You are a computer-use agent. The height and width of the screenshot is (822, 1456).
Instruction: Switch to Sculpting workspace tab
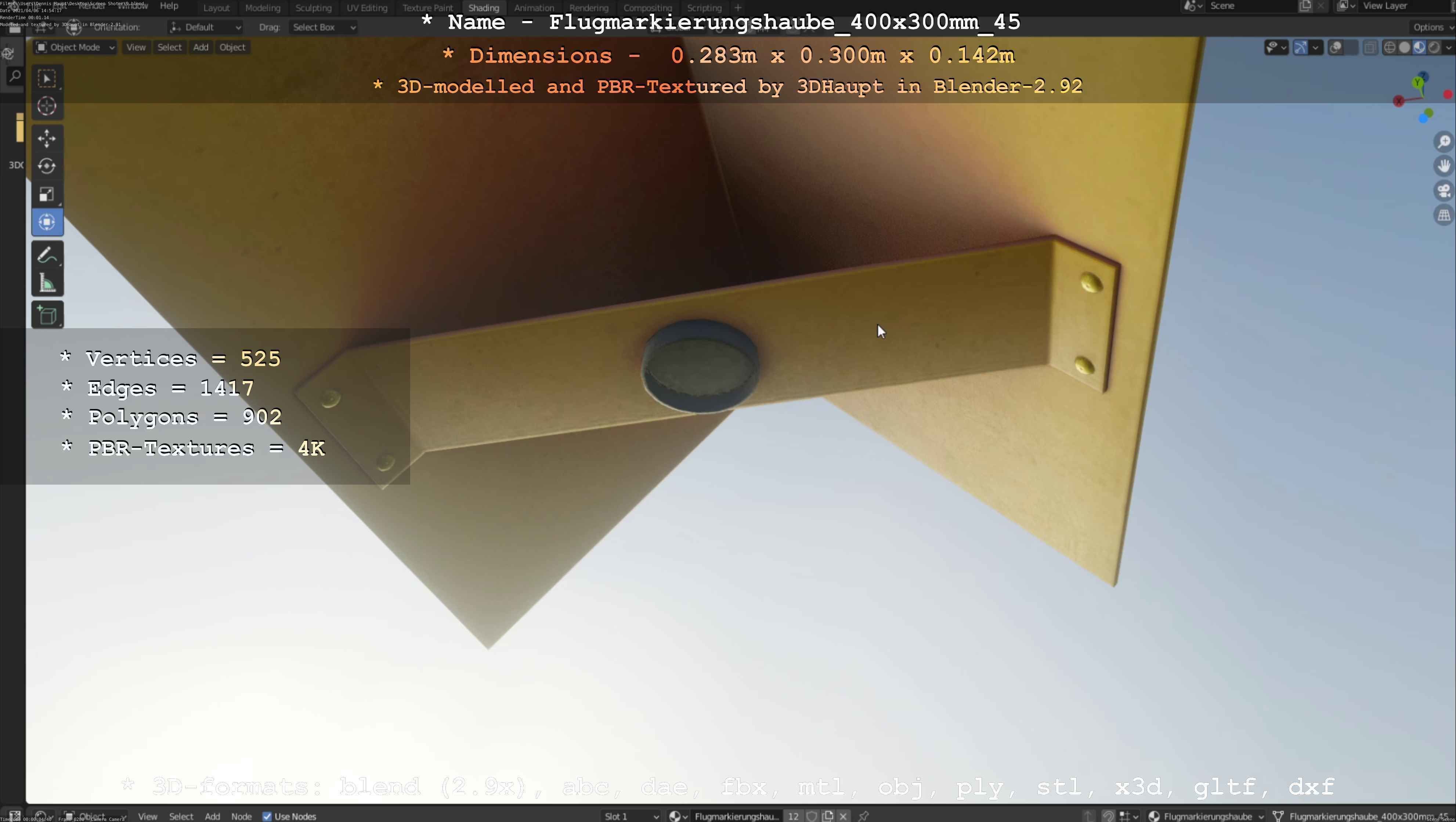(x=314, y=8)
